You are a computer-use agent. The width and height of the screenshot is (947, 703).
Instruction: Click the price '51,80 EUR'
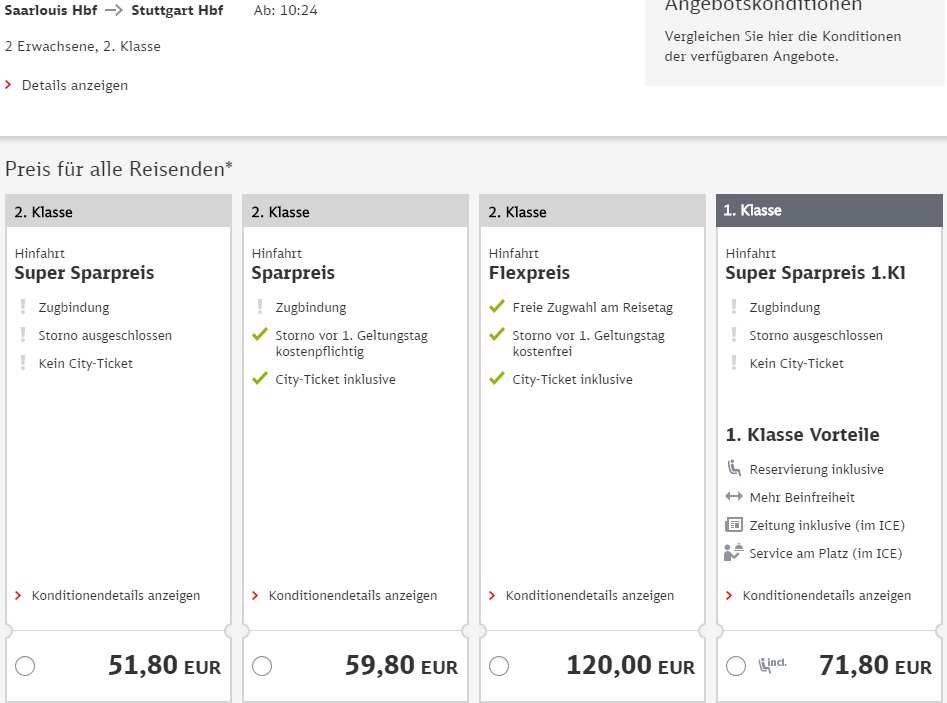pos(164,666)
